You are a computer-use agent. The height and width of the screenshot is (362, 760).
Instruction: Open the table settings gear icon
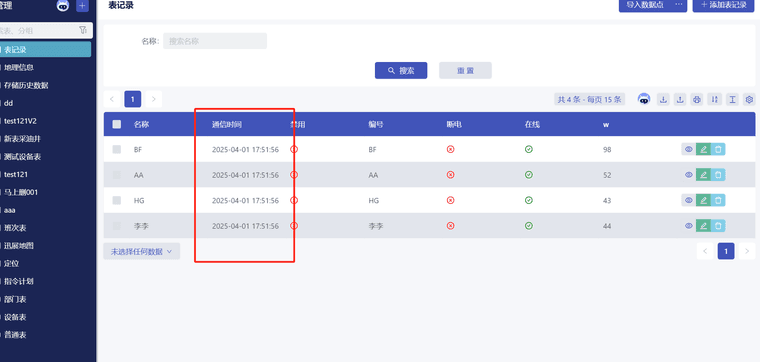[749, 99]
